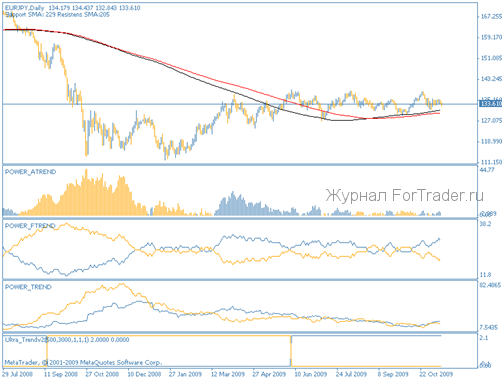502x379 pixels.
Task: Click the POWER_TREND indicator label
Action: click(28, 287)
